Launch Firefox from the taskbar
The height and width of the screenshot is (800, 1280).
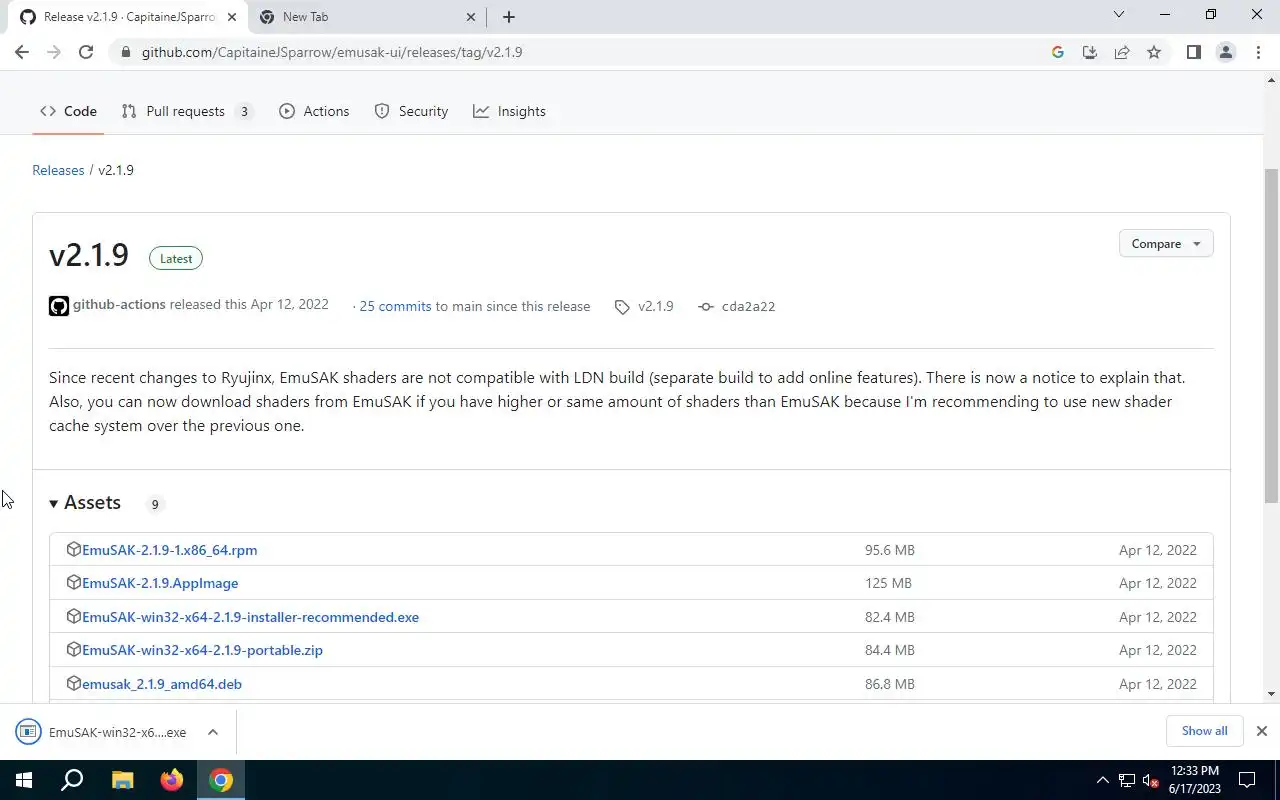172,780
